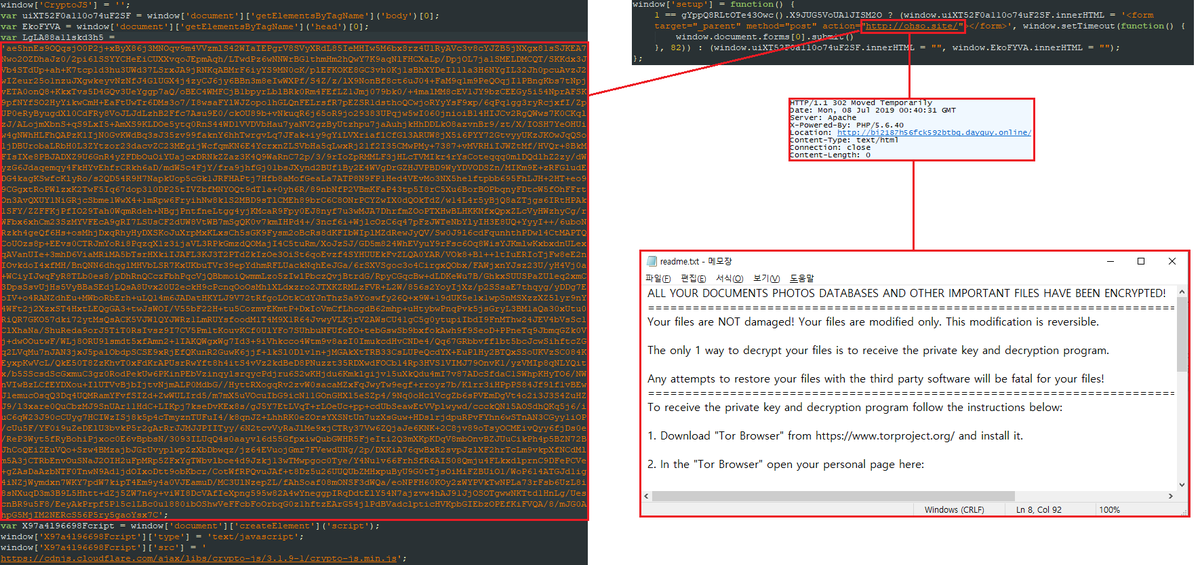Click the window['CryptoJS'] code line
The image size is (1200, 565).
tap(67, 4)
